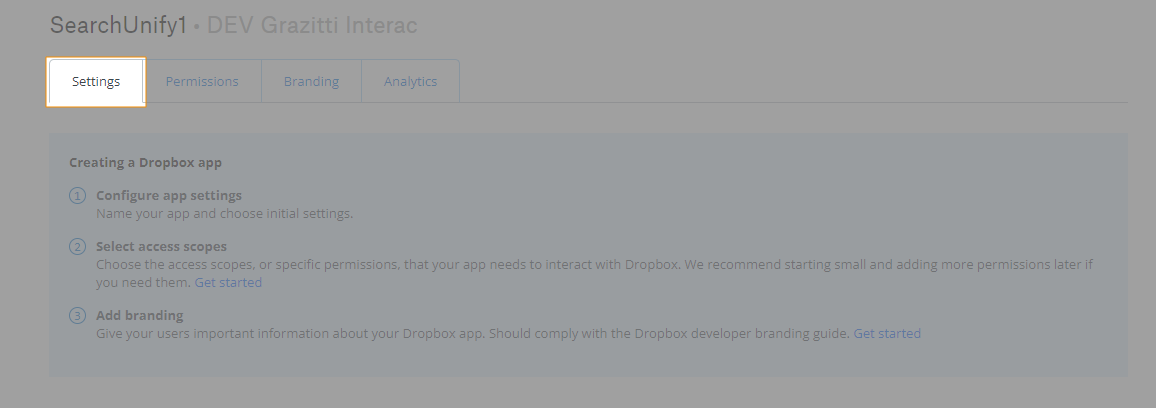1156x408 pixels.
Task: Click the SearchUnify1 app name title
Action: [118, 26]
